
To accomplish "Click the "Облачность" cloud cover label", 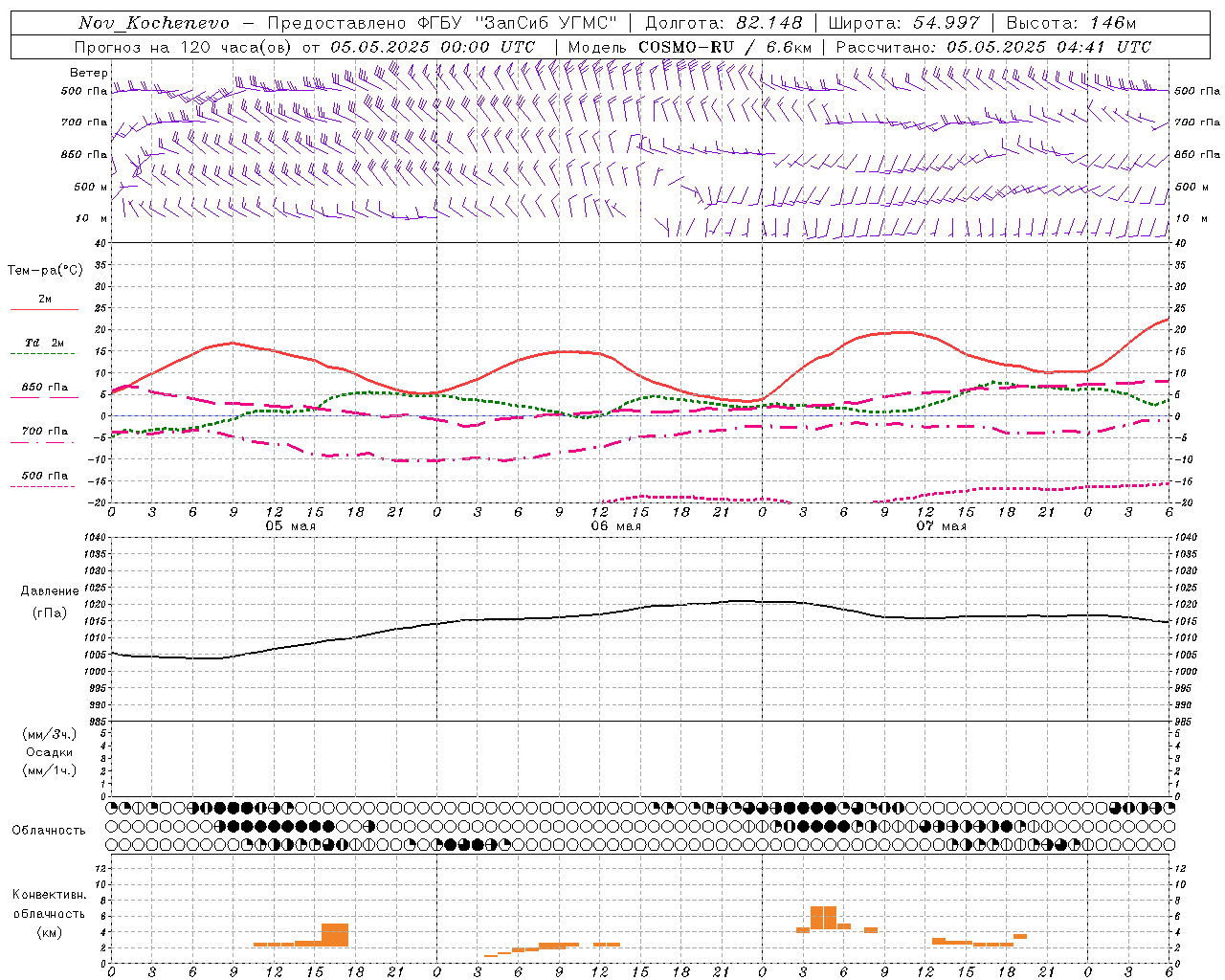I will (49, 831).
